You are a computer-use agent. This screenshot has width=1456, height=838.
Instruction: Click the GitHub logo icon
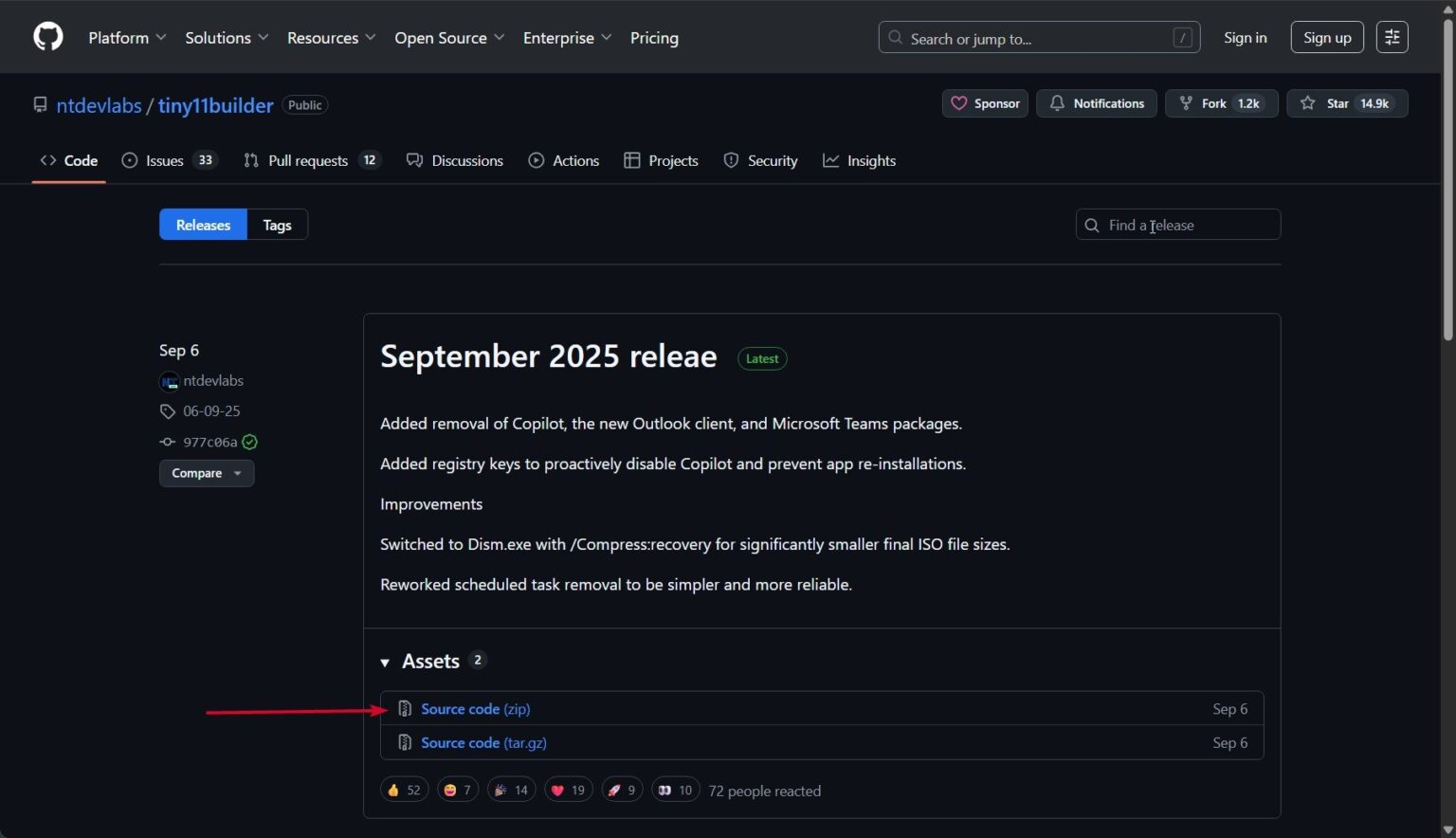click(48, 37)
